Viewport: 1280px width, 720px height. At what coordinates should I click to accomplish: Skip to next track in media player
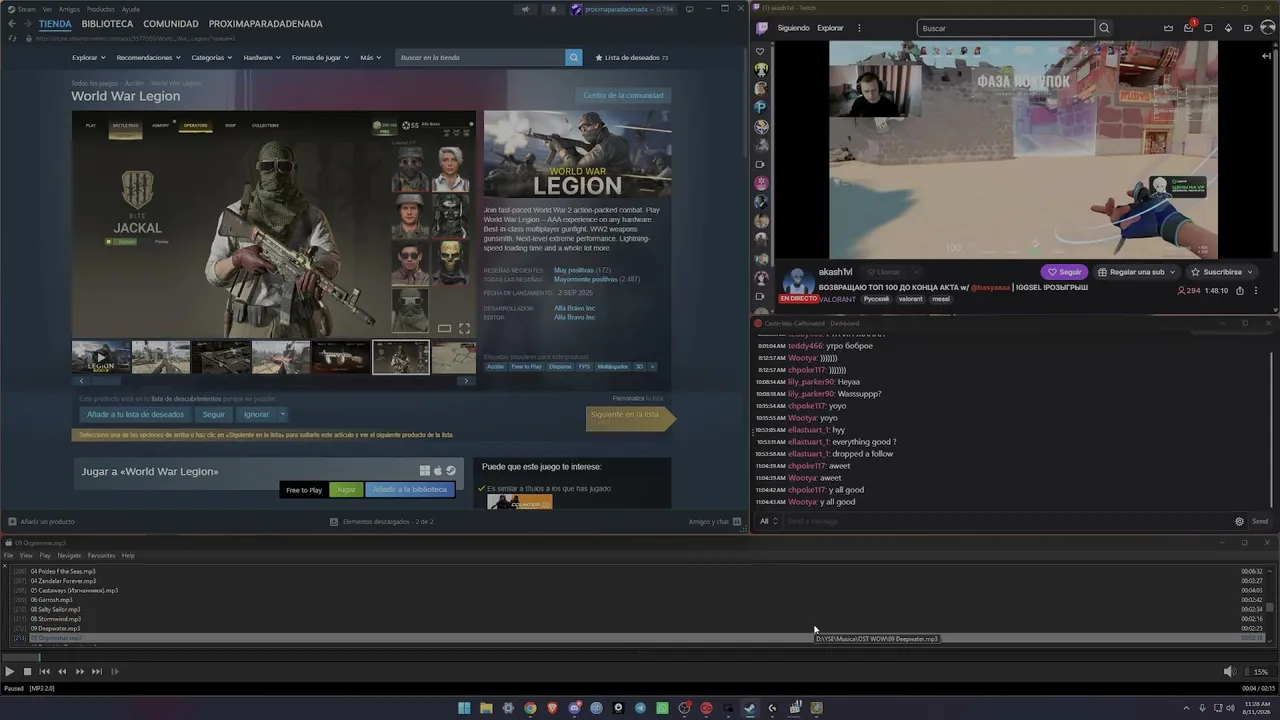pos(97,672)
